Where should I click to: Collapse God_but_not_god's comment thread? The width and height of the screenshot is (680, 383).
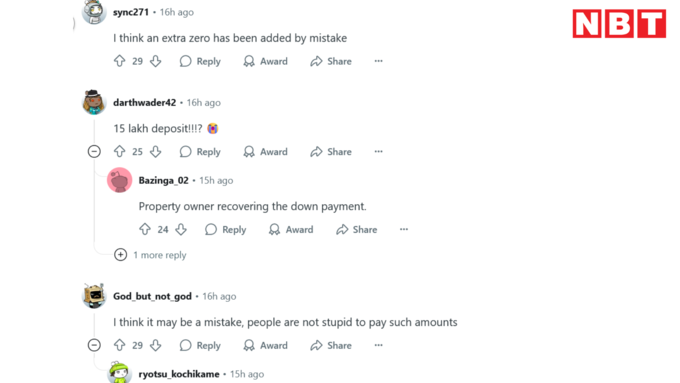(x=94, y=345)
